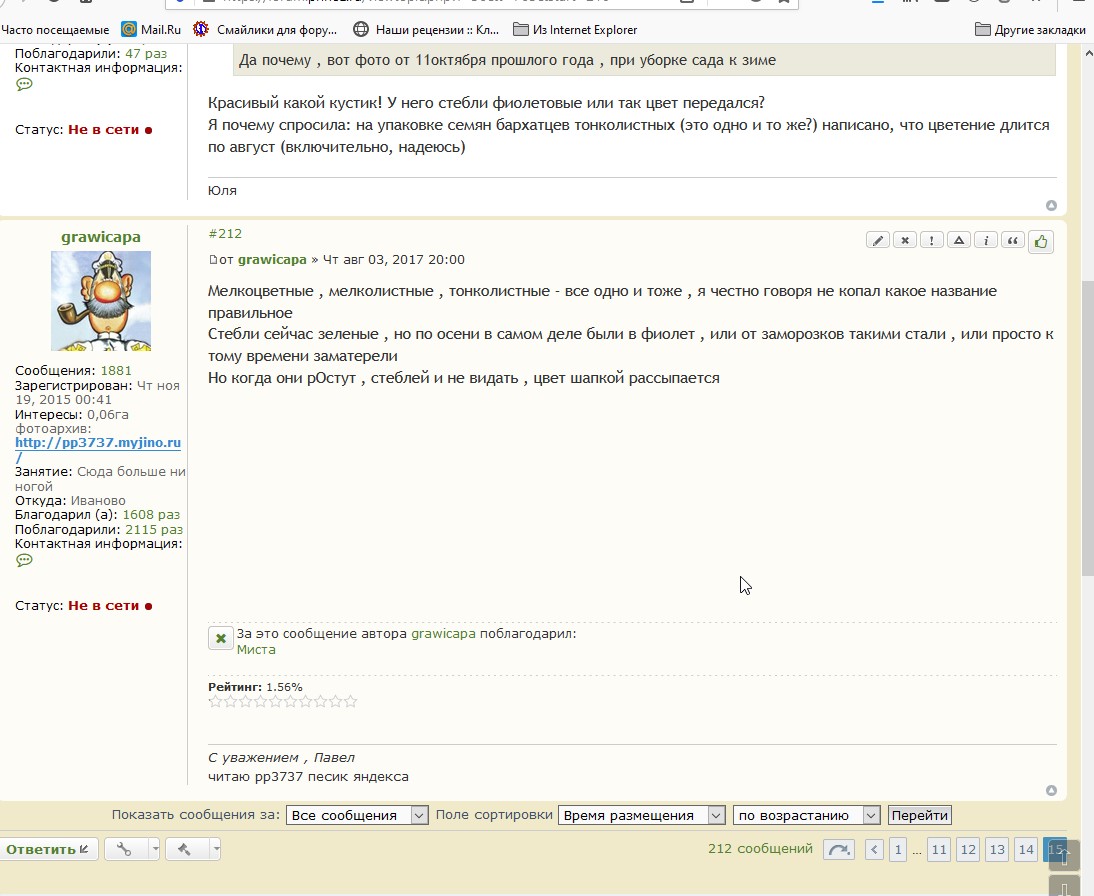The image size is (1094, 896).
Task: Open the Другие закладки folder
Action: pyautogui.click(x=1030, y=29)
